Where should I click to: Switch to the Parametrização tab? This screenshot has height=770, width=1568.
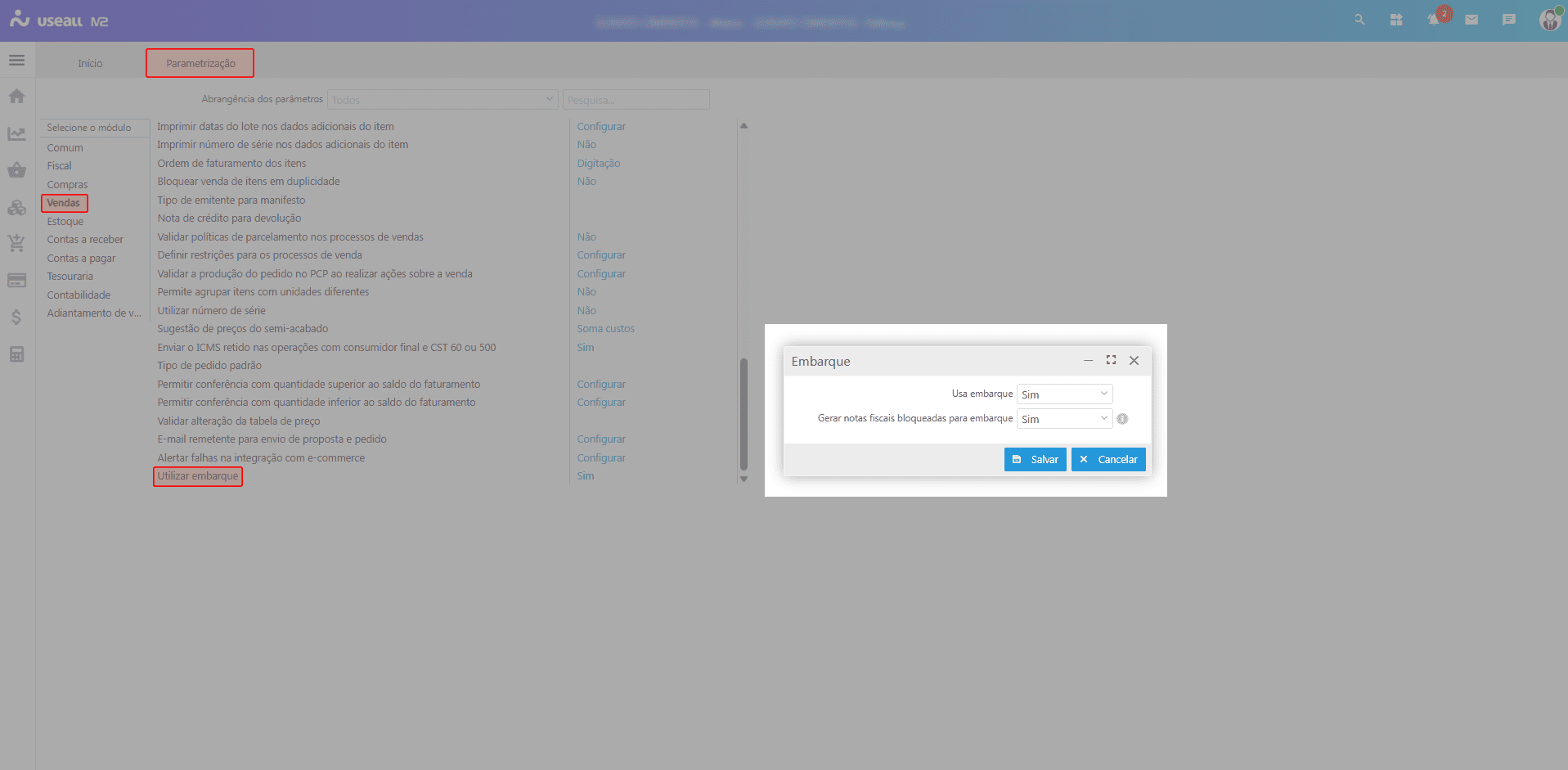click(x=200, y=64)
